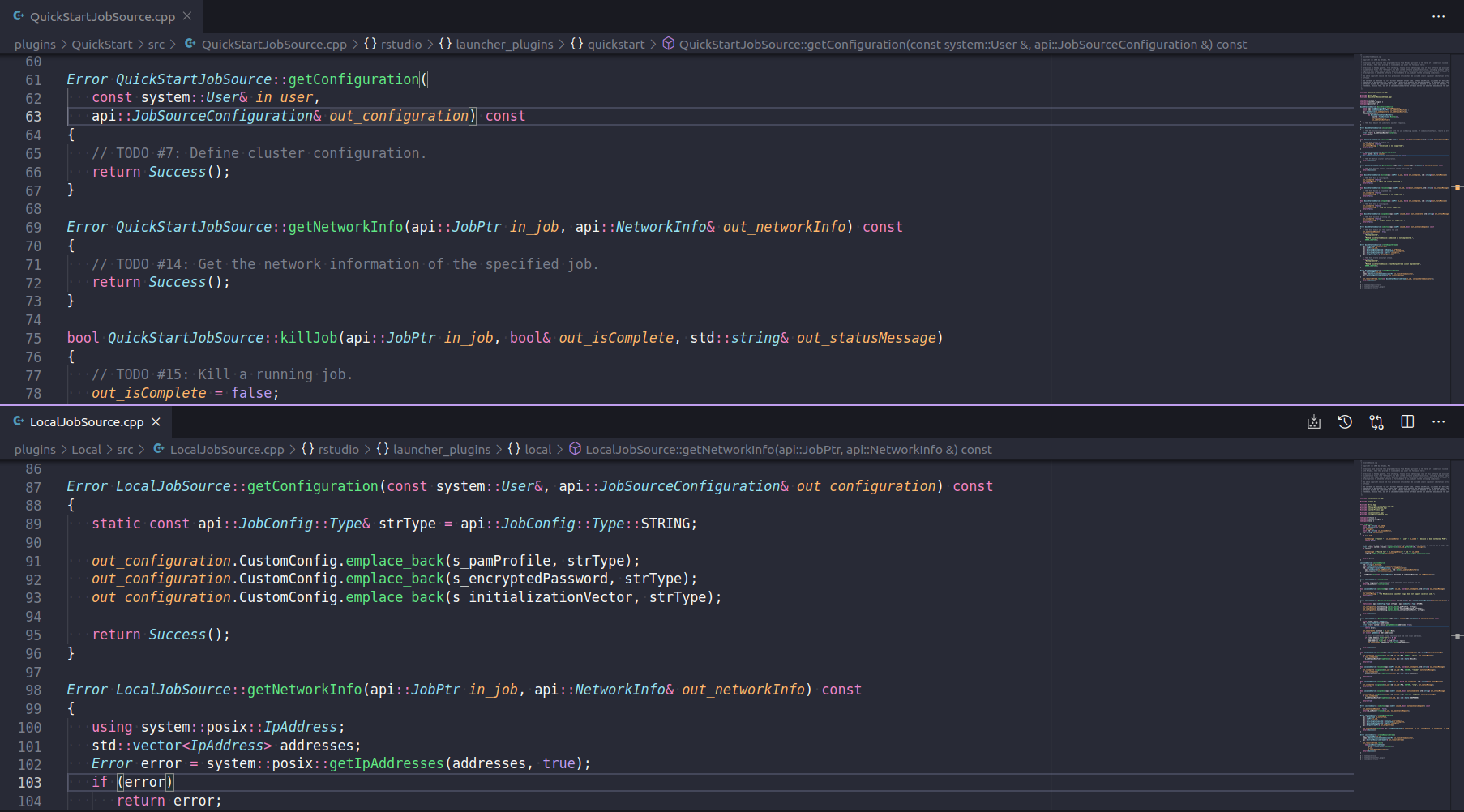Open the src breadcrumb dropdown
Image resolution: width=1464 pixels, height=812 pixels.
(156, 44)
